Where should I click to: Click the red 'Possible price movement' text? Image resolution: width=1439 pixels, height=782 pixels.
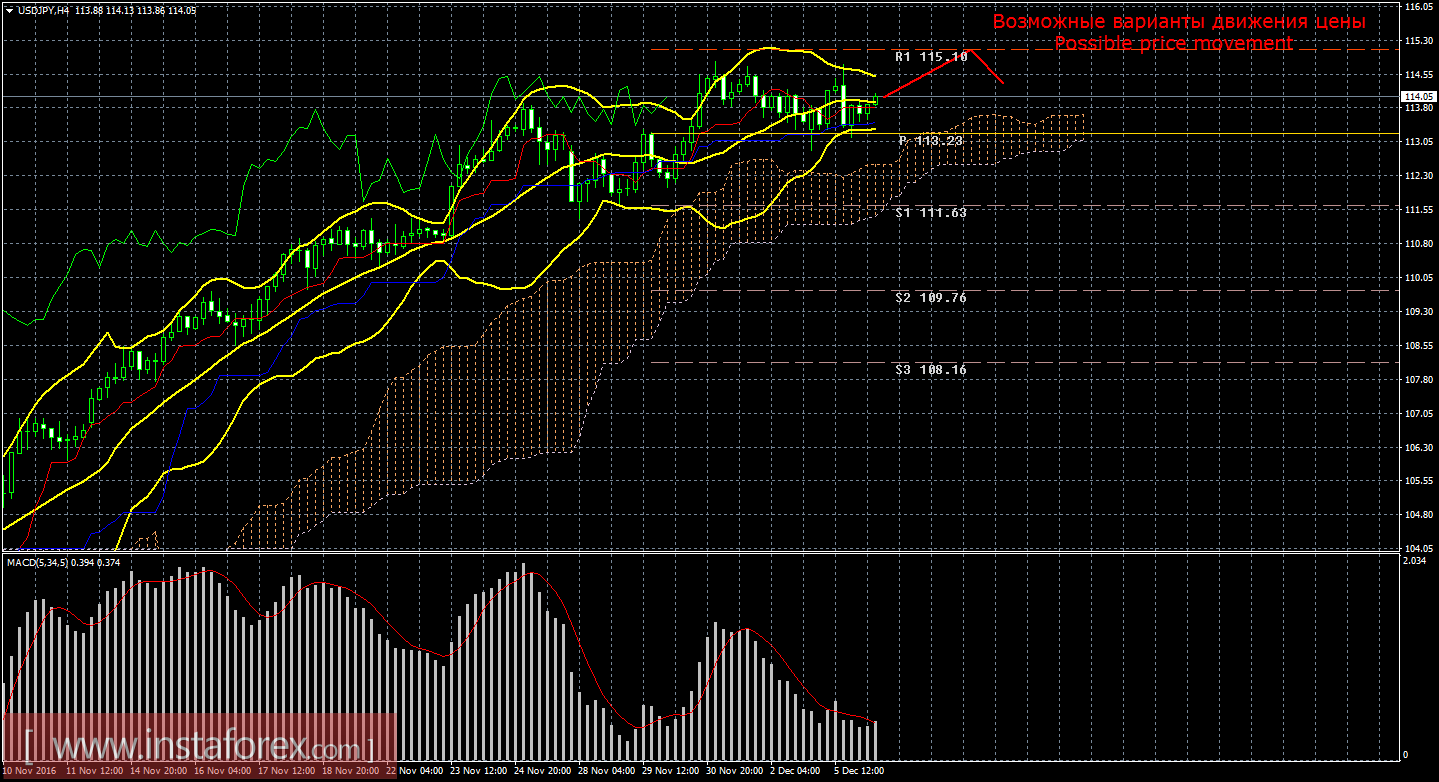[1172, 44]
